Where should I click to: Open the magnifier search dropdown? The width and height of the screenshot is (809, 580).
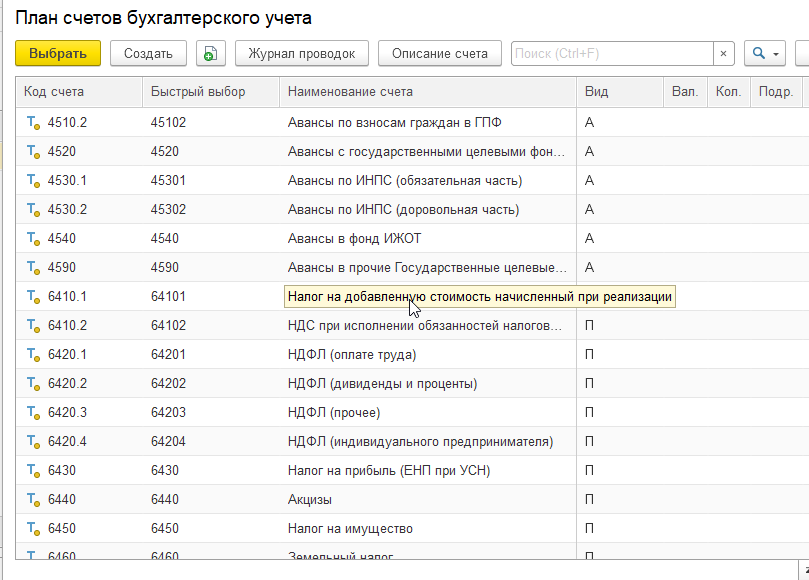click(x=765, y=54)
